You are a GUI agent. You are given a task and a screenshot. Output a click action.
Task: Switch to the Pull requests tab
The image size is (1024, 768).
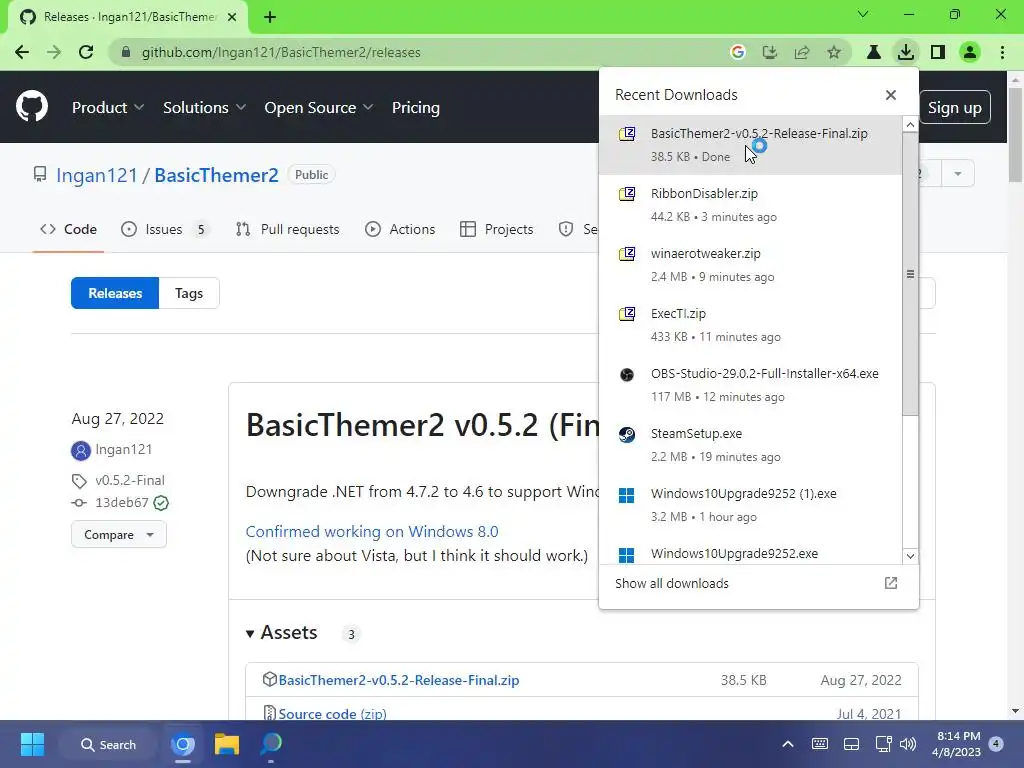click(x=287, y=229)
